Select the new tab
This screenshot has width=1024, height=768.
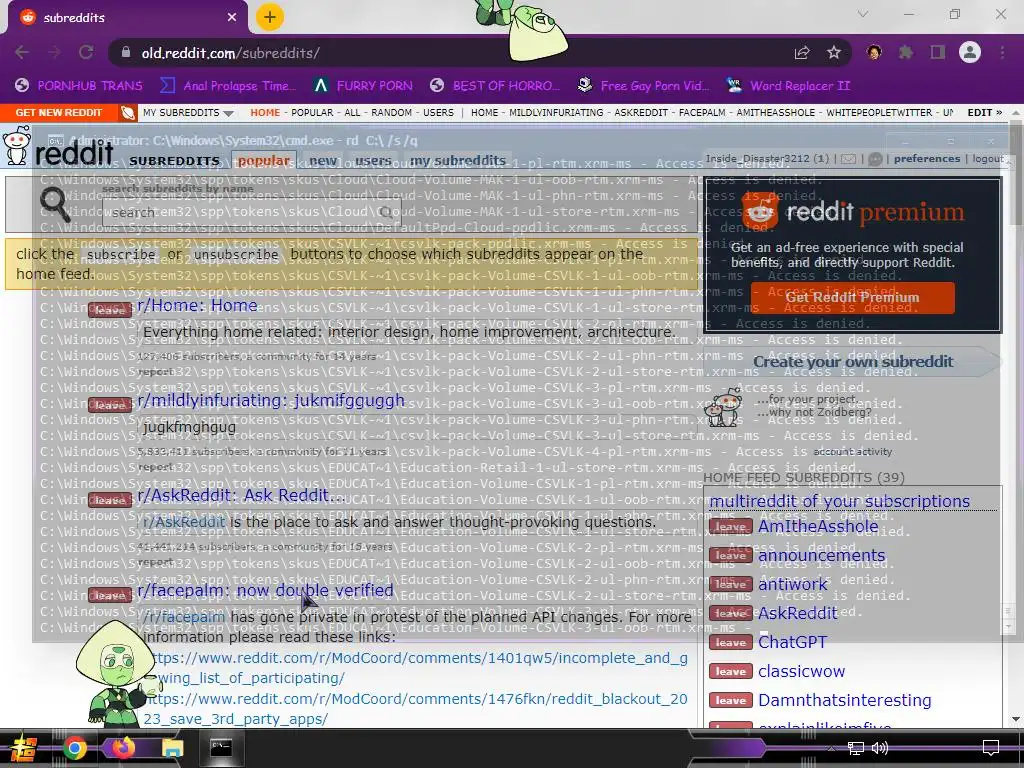323,160
